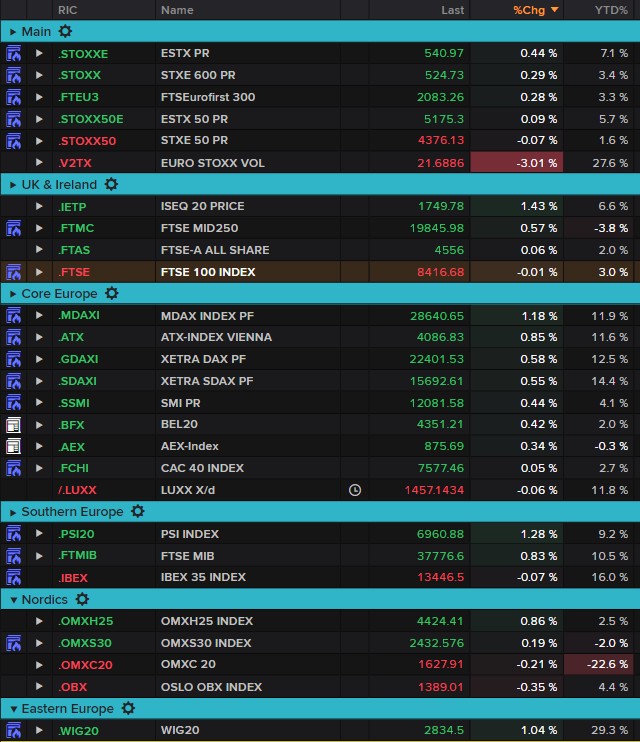
Task: Click the chain icon beside .OMXS30
Action: pos(14,643)
